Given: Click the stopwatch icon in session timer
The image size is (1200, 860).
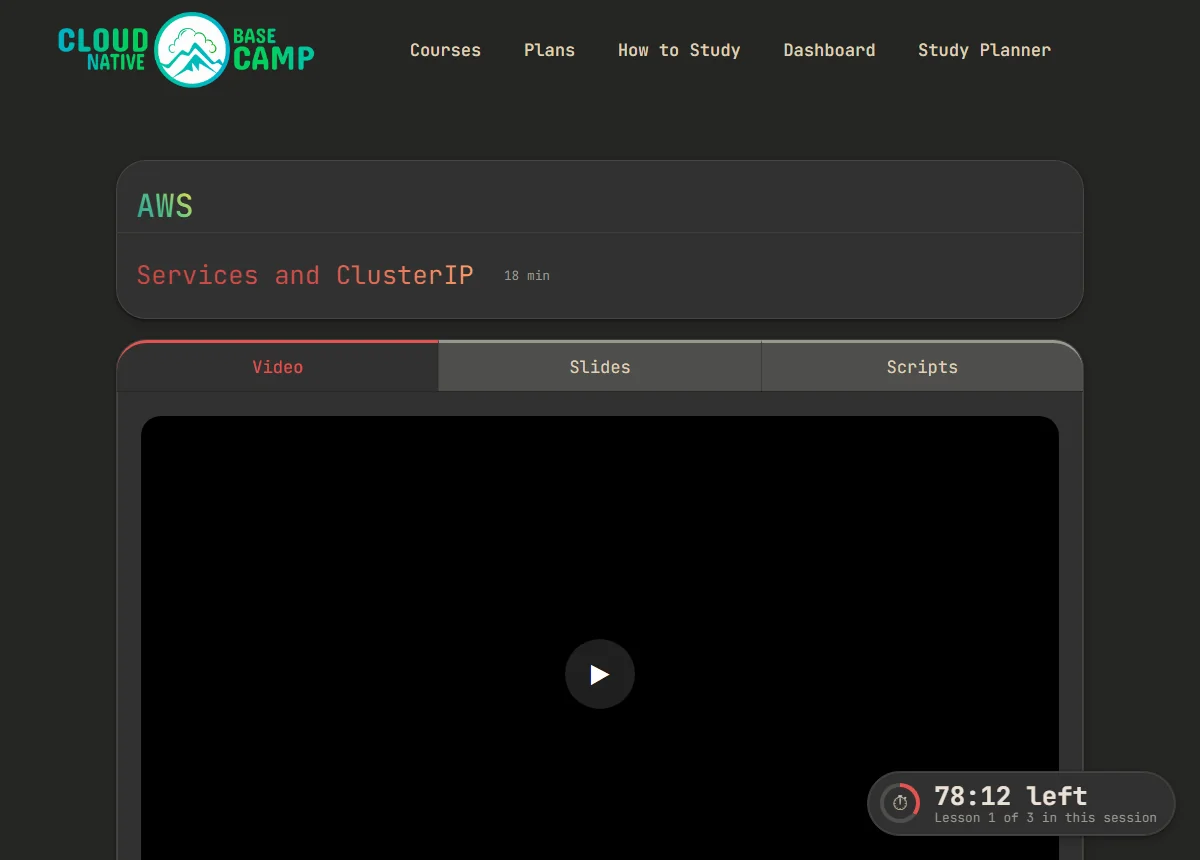Looking at the screenshot, I should point(900,803).
